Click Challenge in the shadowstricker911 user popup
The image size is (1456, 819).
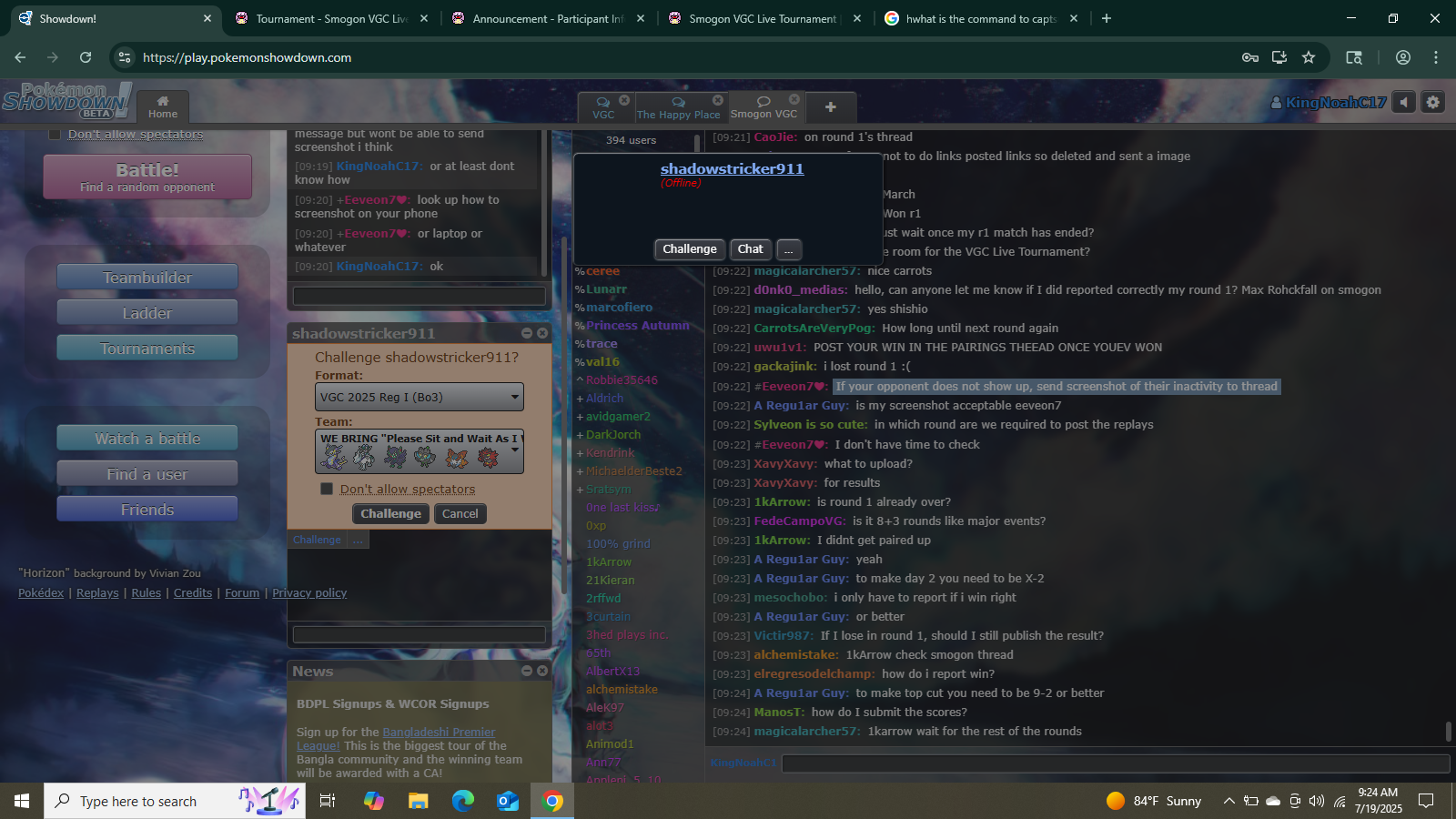(690, 248)
